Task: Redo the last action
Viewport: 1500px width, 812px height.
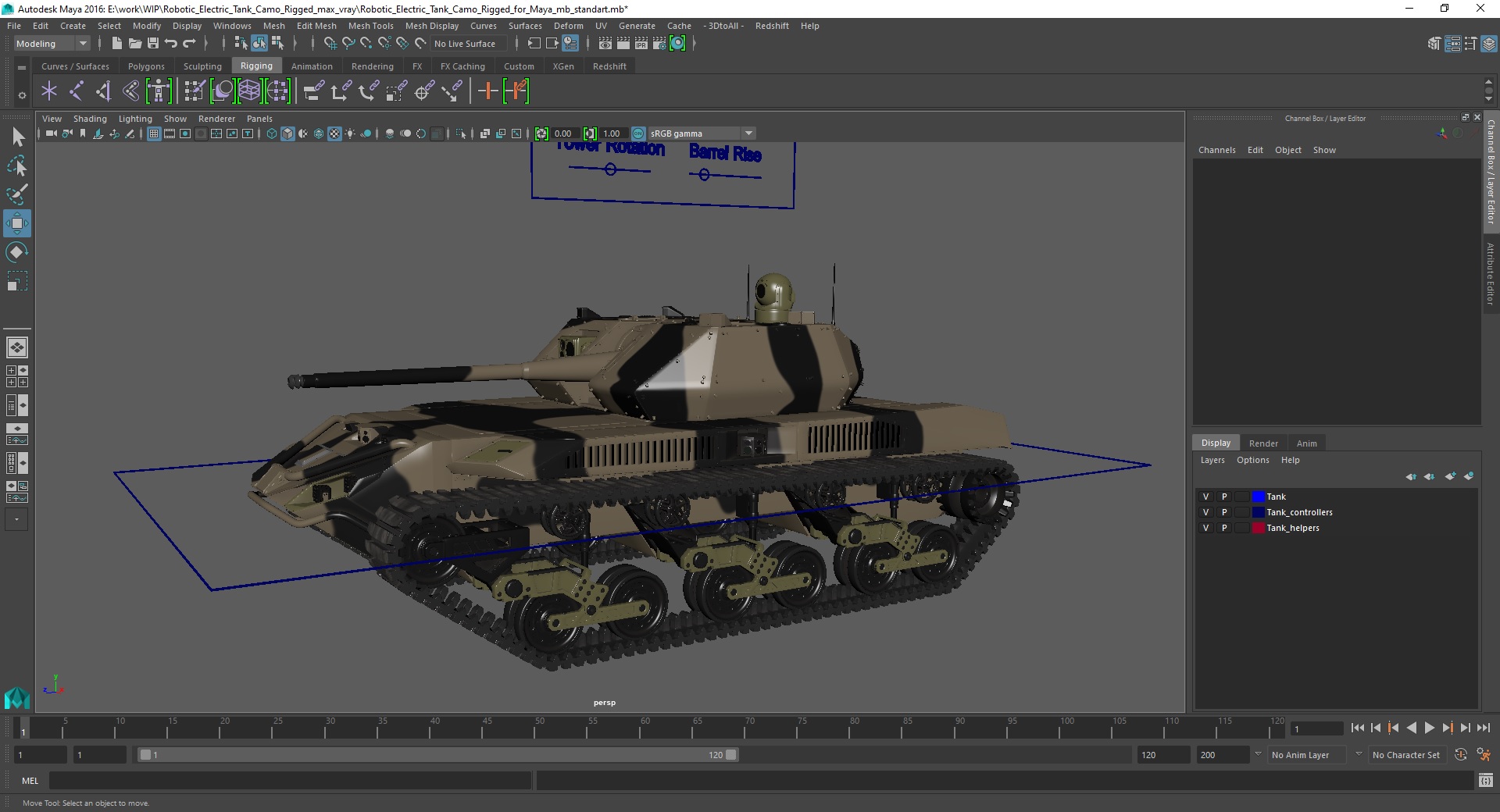Action: (x=189, y=44)
